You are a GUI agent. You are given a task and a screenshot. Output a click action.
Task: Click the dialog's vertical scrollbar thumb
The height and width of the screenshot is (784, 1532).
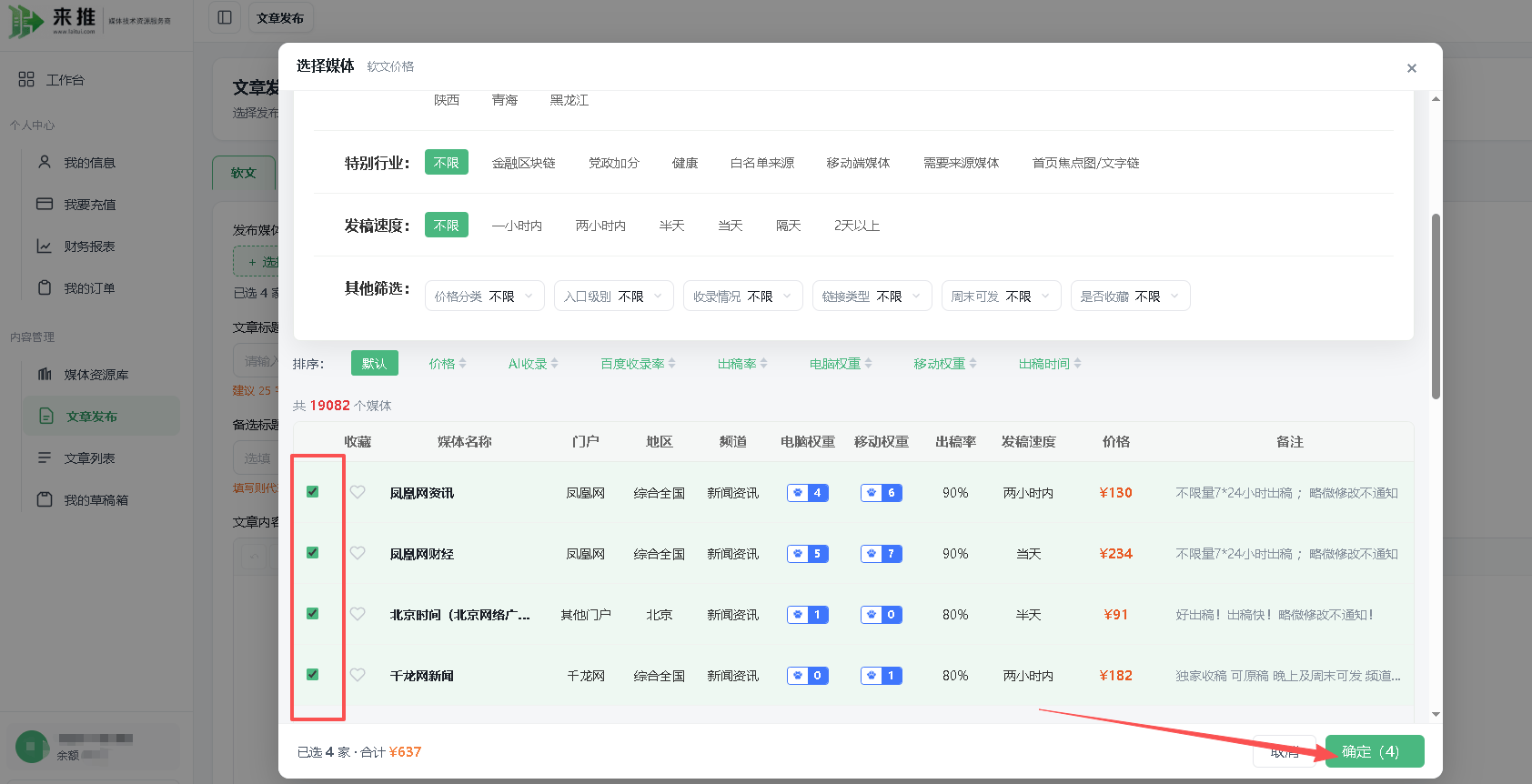coord(1436,306)
